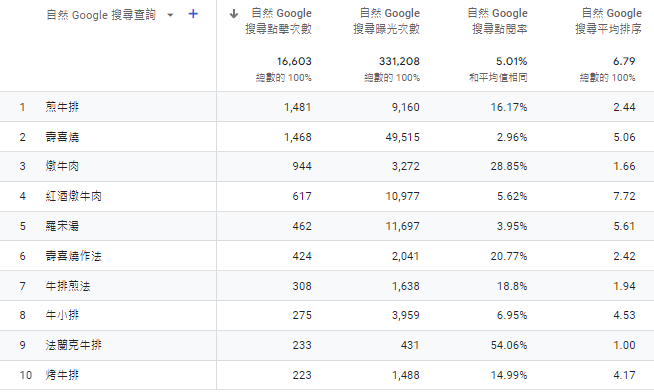The image size is (654, 392).
Task: Click clicks value 308 for 牛排煎法
Action: (x=302, y=286)
